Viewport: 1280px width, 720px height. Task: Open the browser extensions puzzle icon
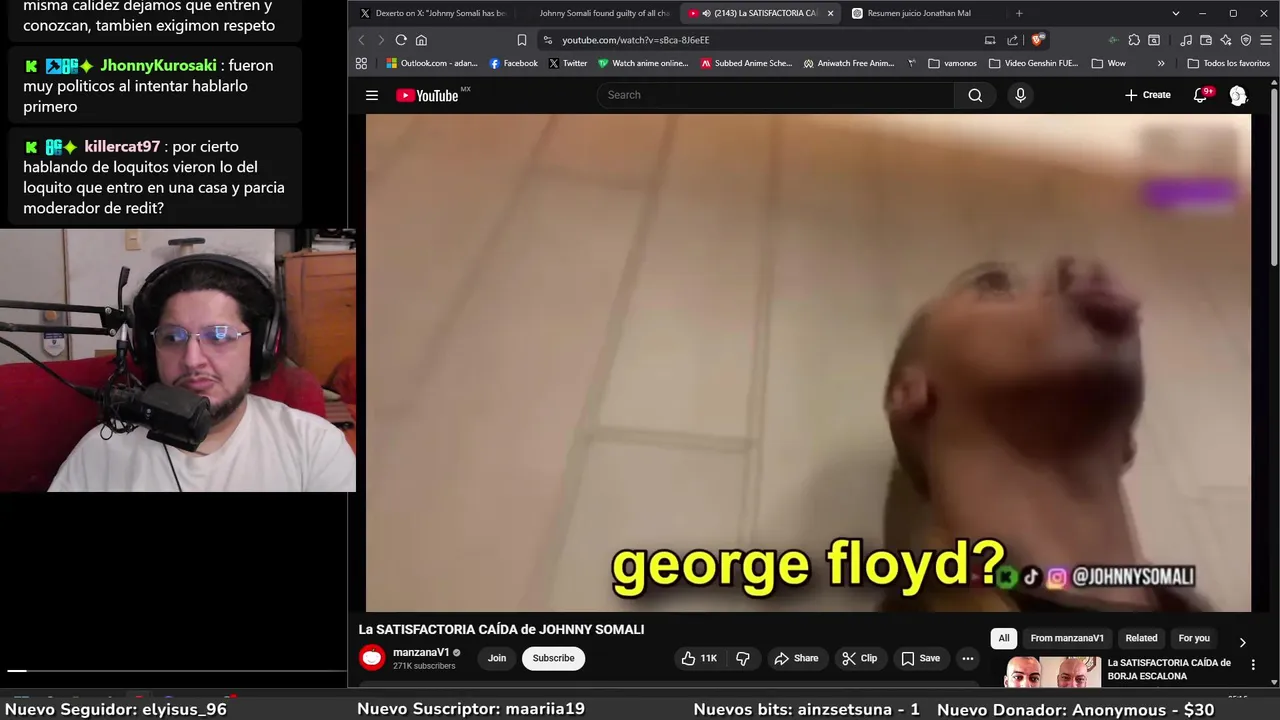(1134, 40)
